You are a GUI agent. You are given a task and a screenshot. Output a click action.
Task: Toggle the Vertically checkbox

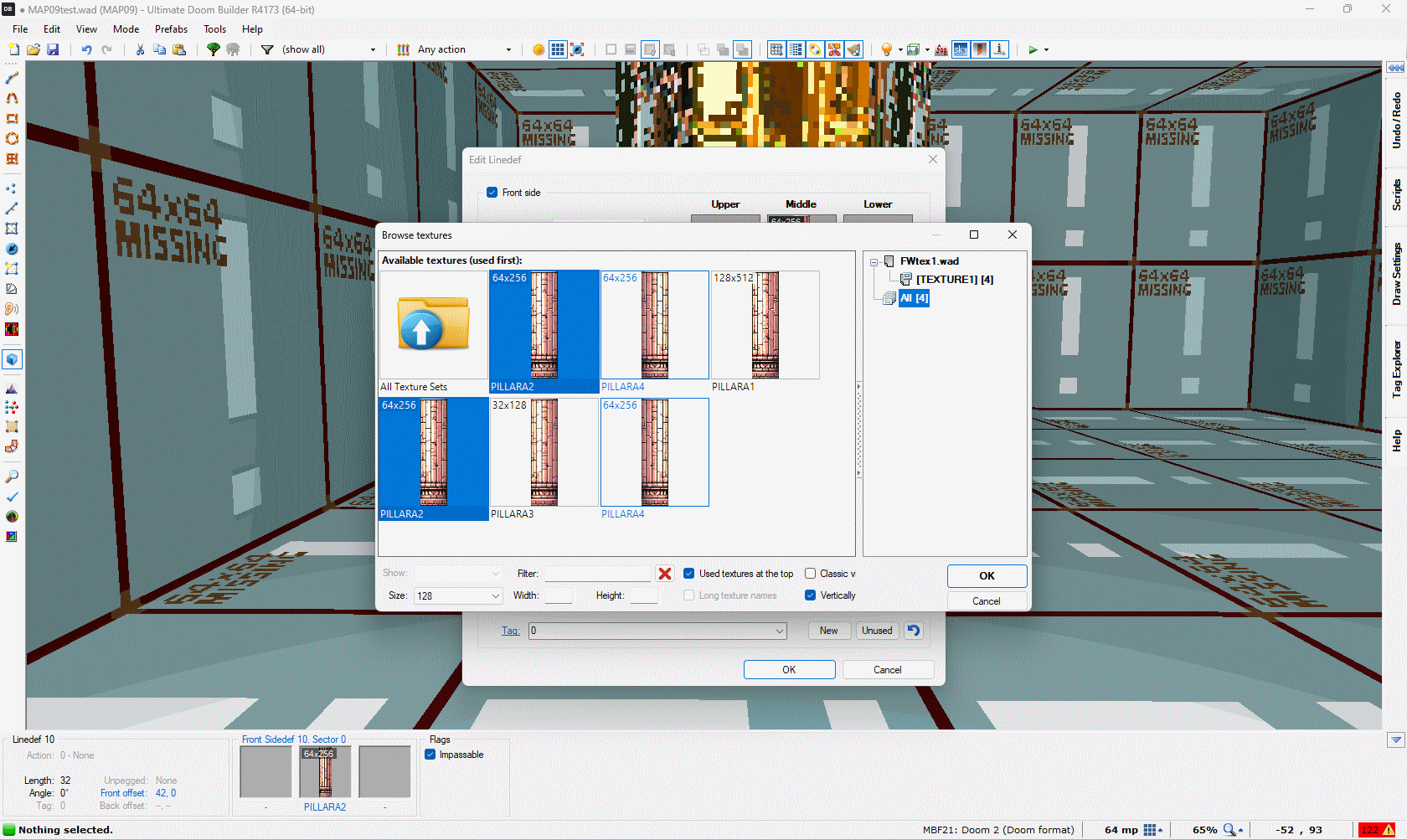point(810,595)
